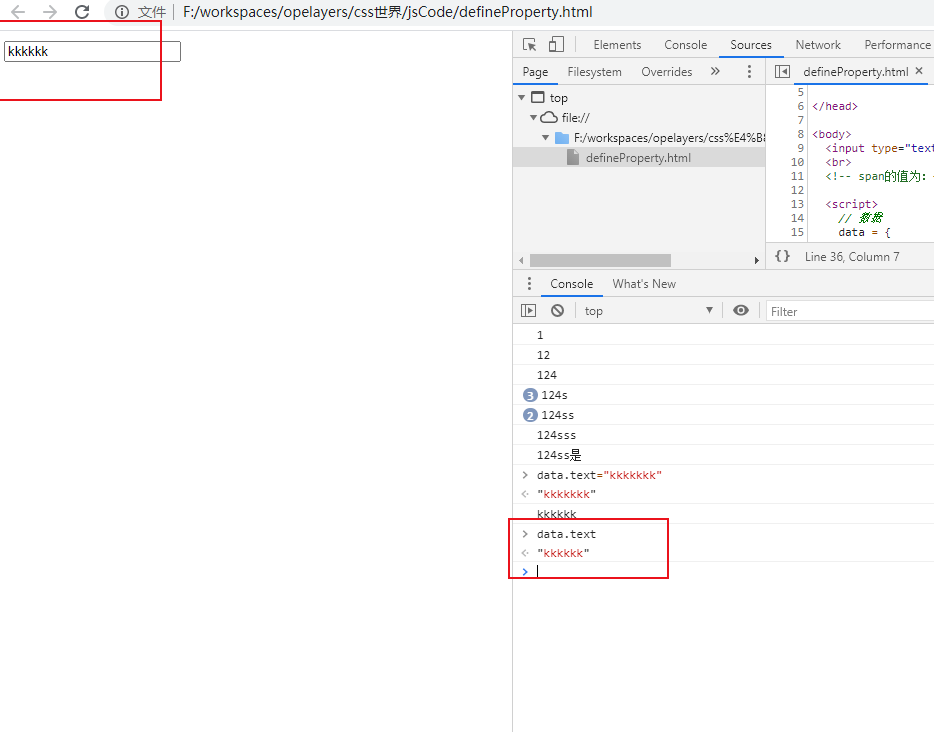Switch to the Performance panel
Viewport: 934px width, 732px height.
[x=897, y=45]
